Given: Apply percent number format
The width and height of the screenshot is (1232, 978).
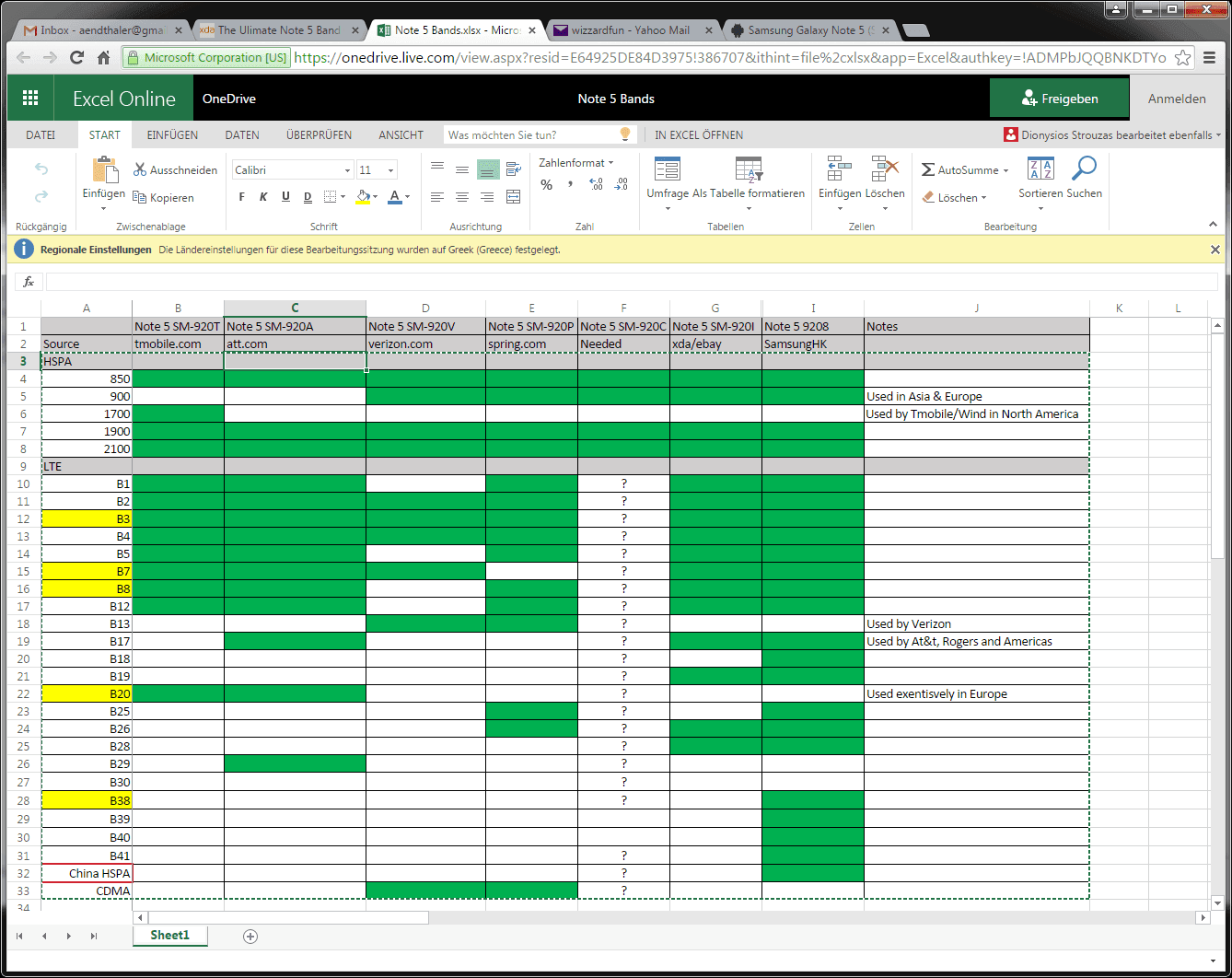Looking at the screenshot, I should pos(547,185).
